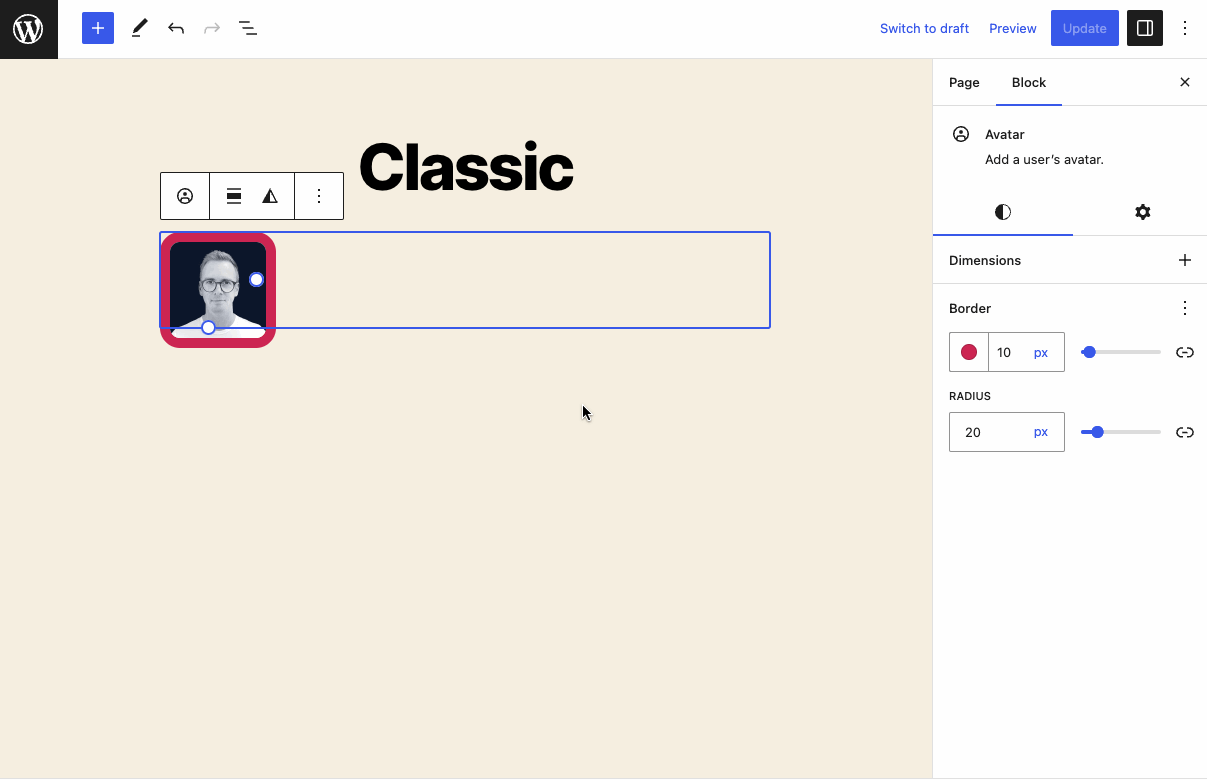This screenshot has height=780, width=1207.
Task: Open the block options three-dot menu
Action: click(319, 195)
